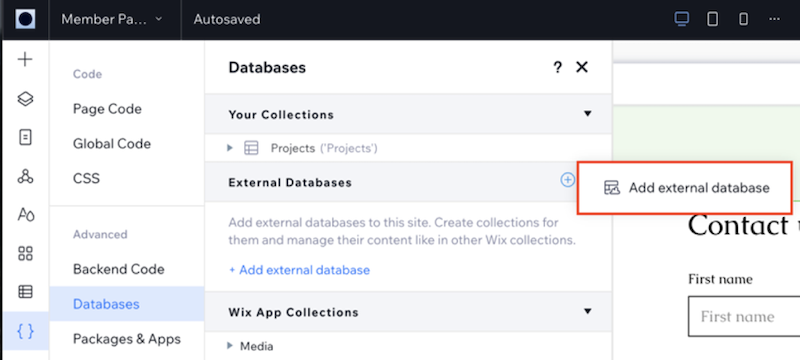This screenshot has height=360, width=800.
Task: Open Global Code in the sidebar
Action: (112, 143)
